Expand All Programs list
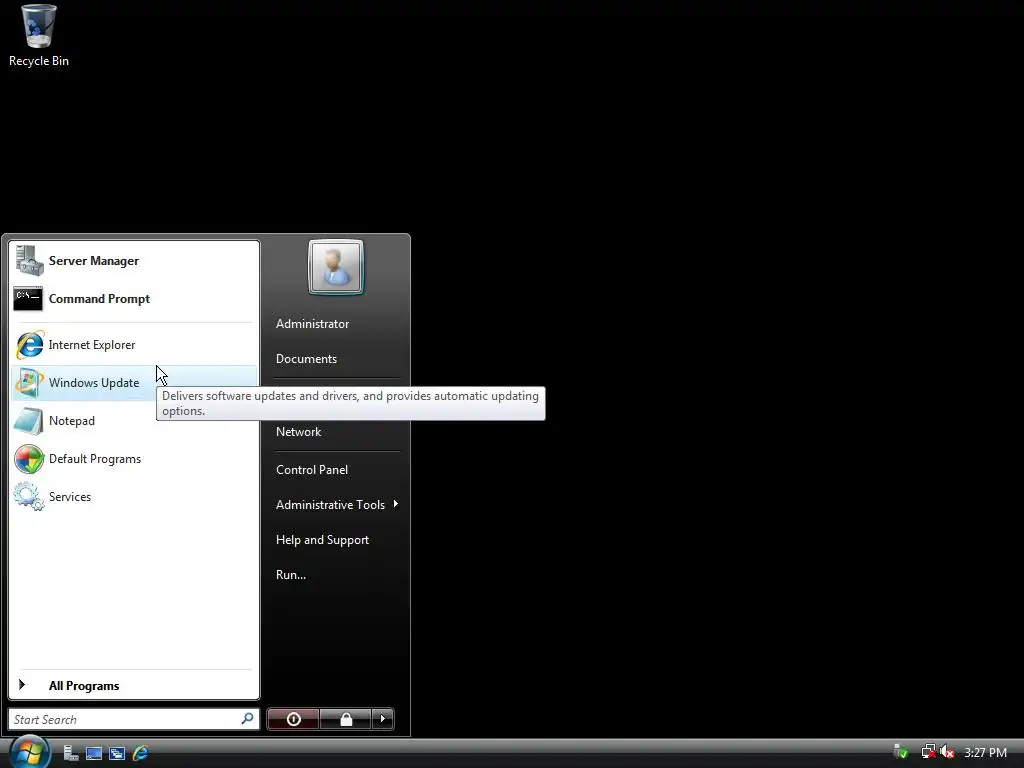 (x=134, y=685)
